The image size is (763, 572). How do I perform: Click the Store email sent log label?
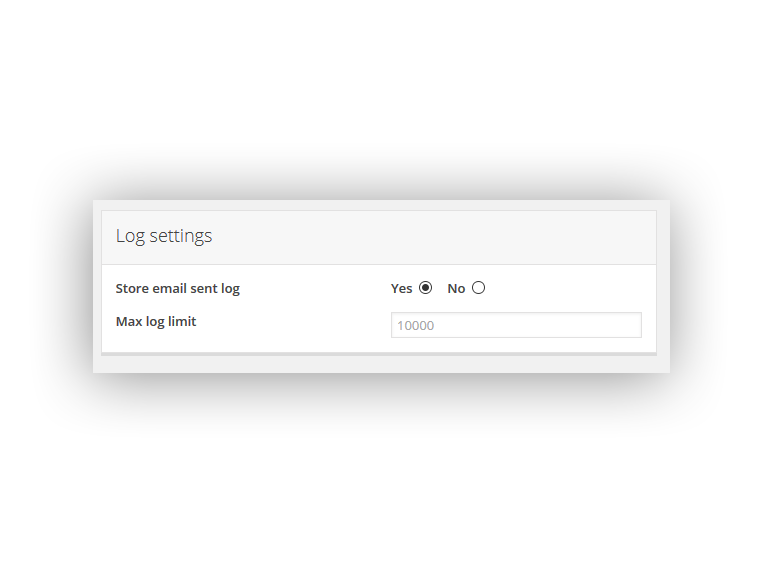(x=178, y=289)
